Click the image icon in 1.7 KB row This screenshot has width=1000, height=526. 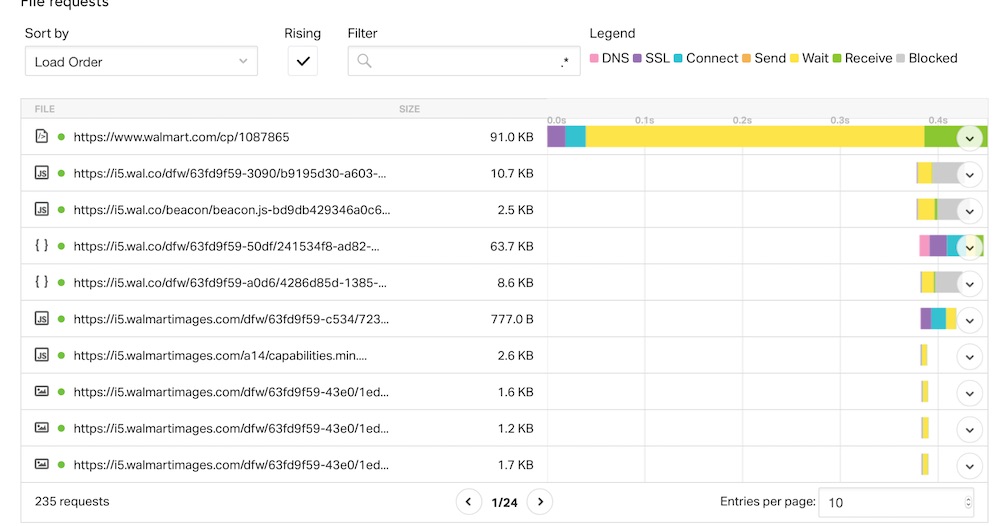[x=41, y=464]
